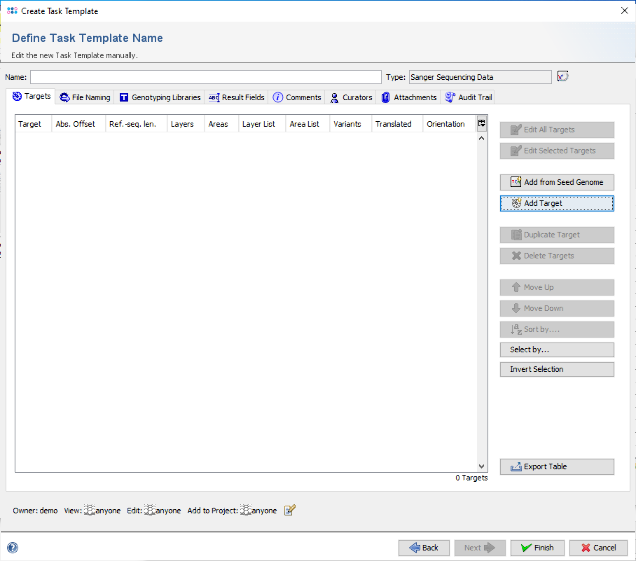Click the Translated column header
The height and width of the screenshot is (561, 636).
(x=397, y=124)
